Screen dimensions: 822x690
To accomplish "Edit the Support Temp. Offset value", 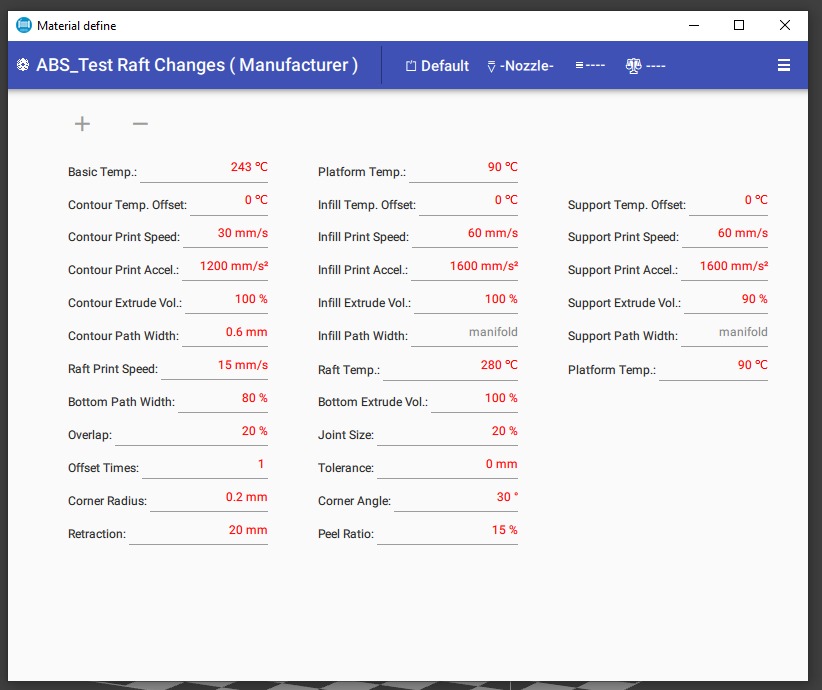I will click(x=729, y=201).
